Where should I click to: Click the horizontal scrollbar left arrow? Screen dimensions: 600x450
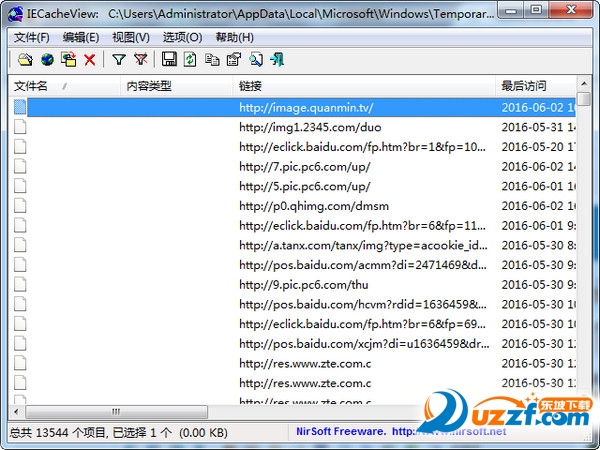16,412
